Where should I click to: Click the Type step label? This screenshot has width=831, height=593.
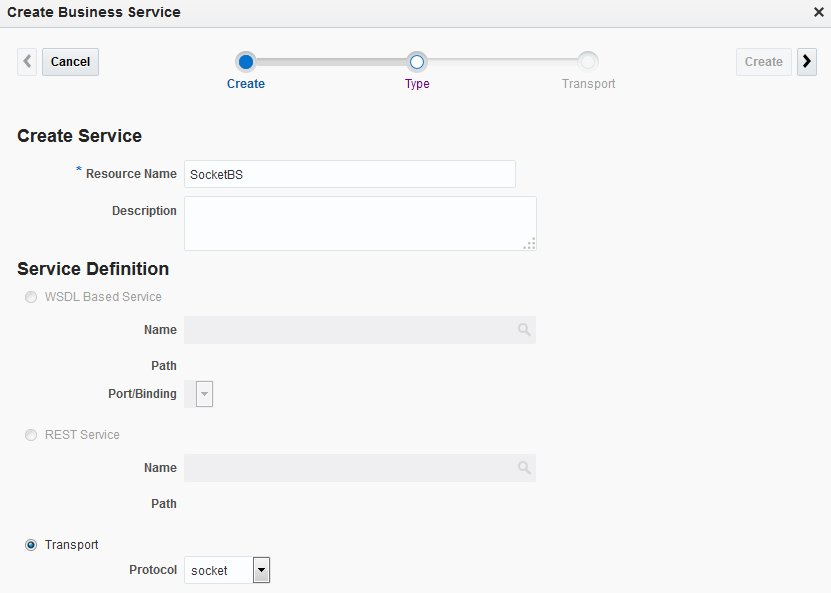point(417,84)
